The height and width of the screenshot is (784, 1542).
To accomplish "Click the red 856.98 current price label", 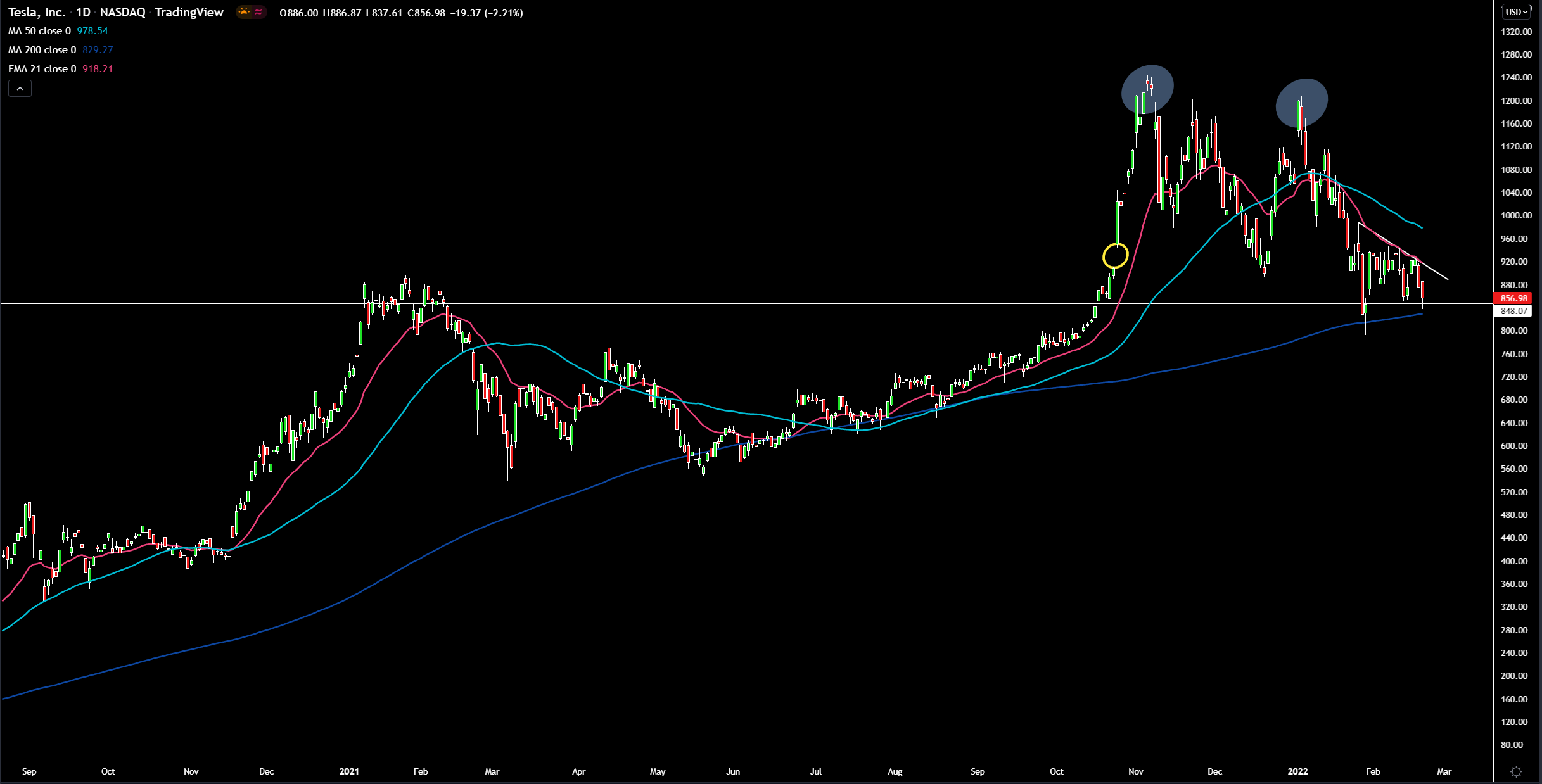I will 1513,298.
